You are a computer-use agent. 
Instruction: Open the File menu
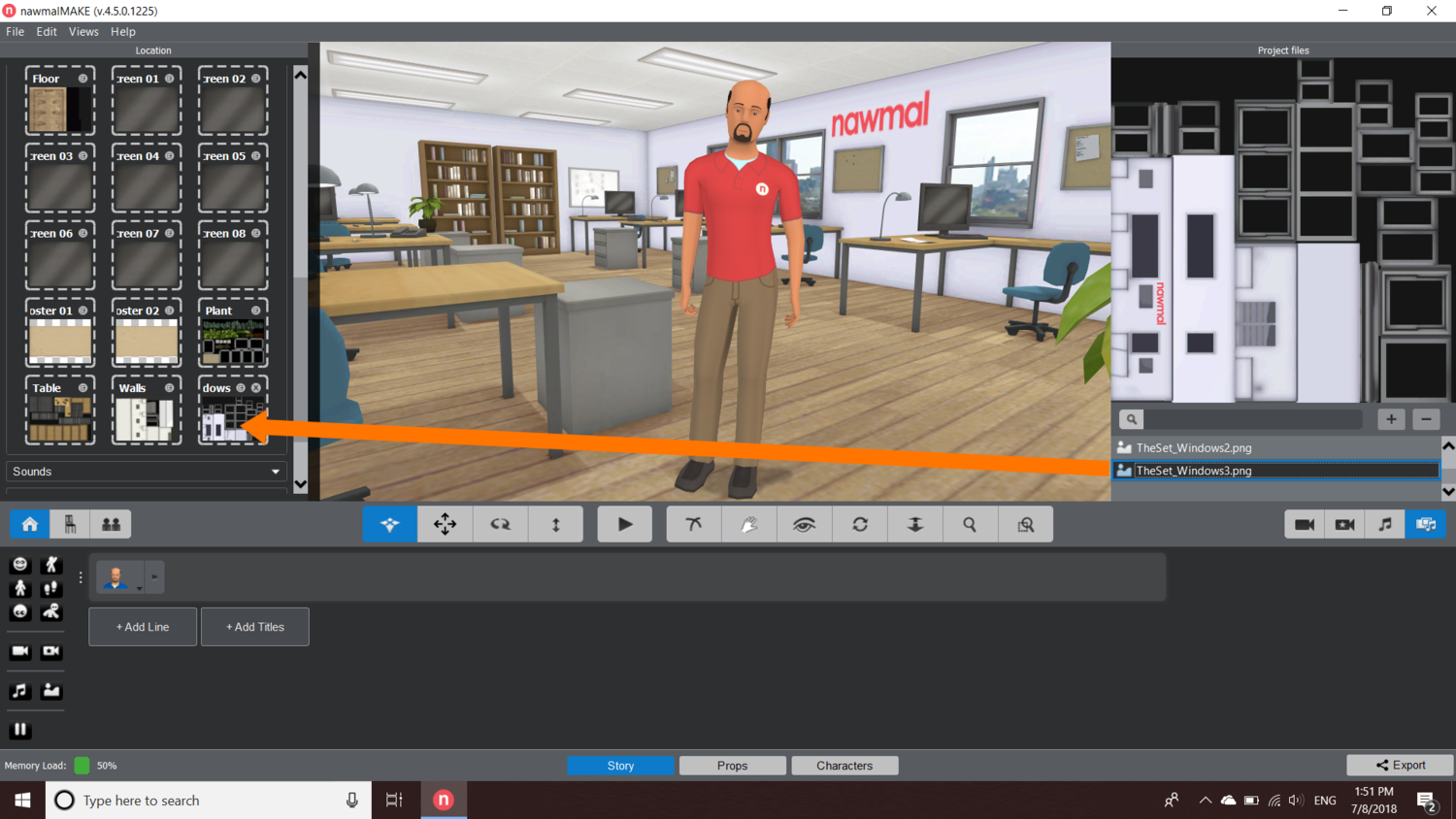tap(16, 32)
